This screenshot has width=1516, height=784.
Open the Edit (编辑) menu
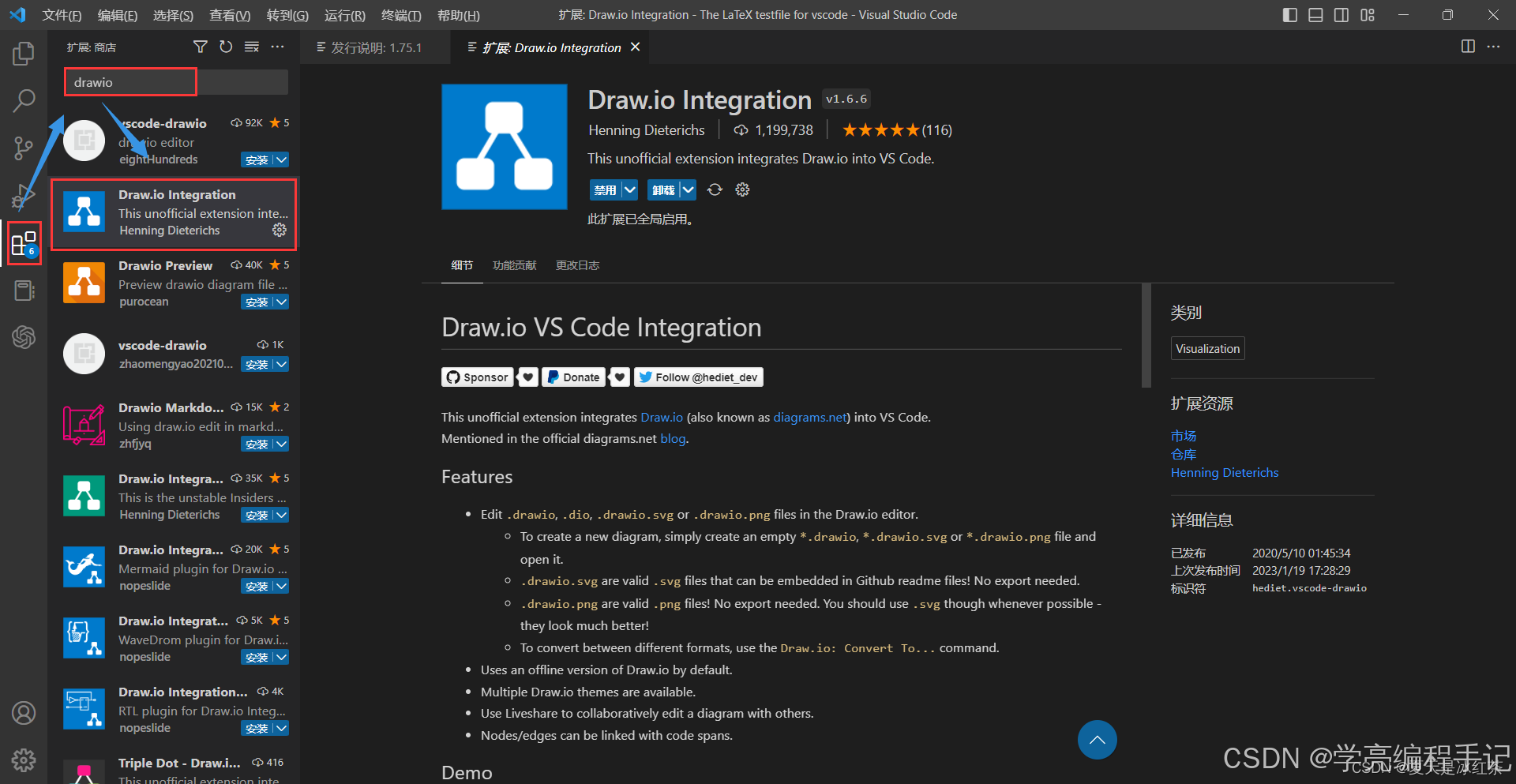pos(117,15)
